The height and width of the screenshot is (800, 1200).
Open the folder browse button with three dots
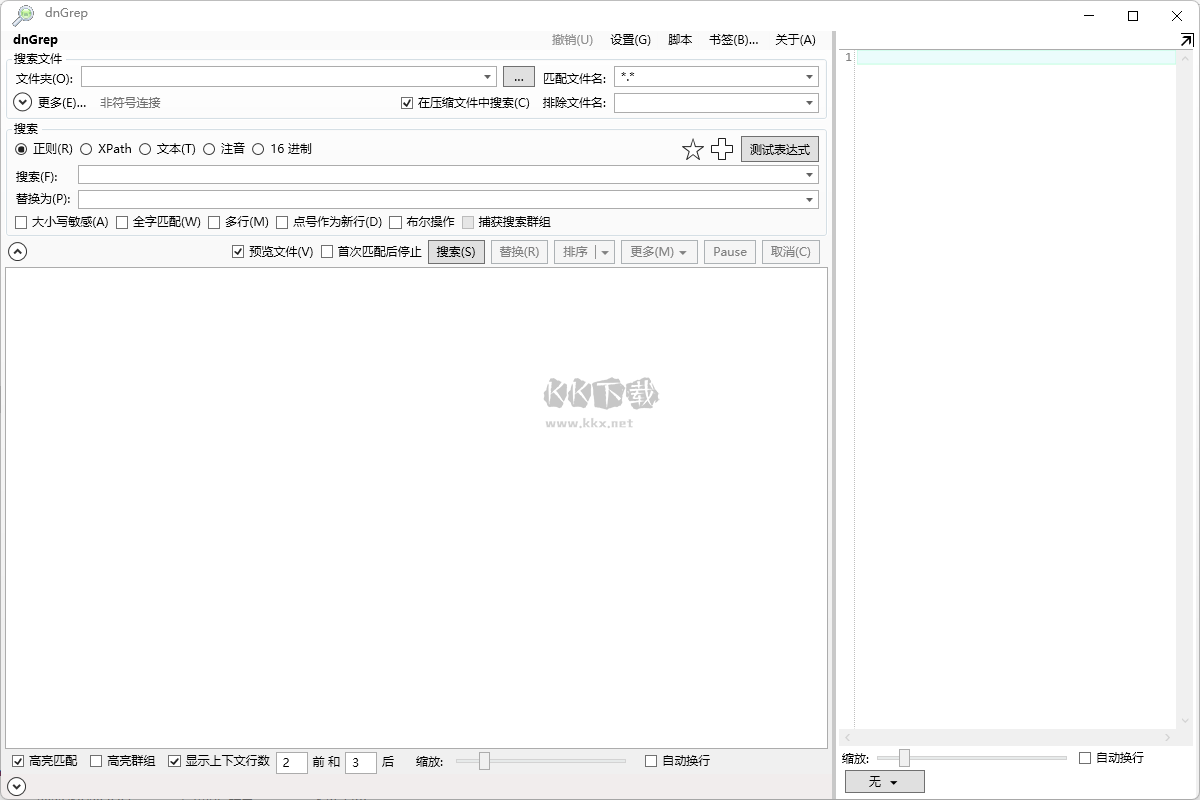click(518, 76)
